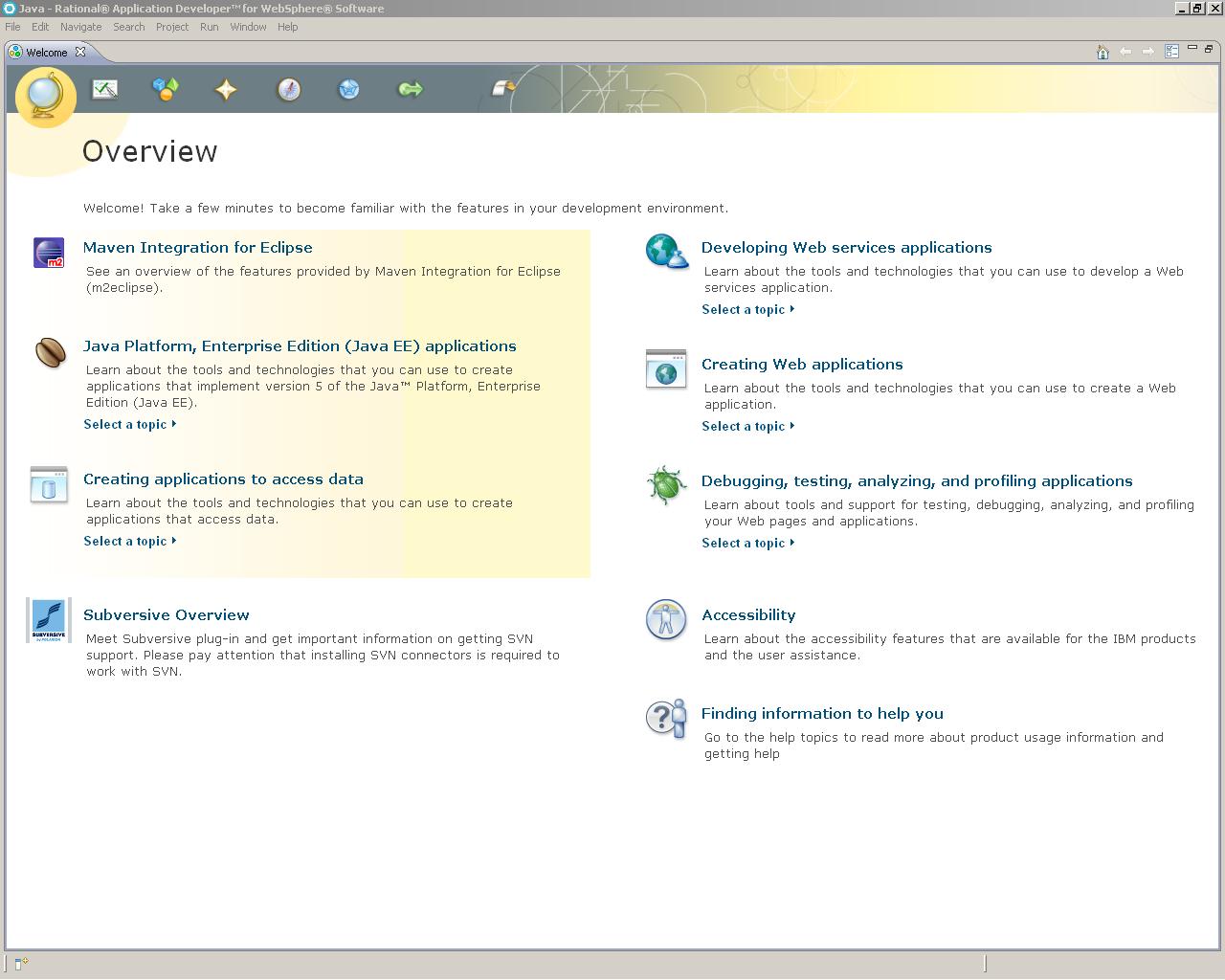This screenshot has width=1225, height=980.
Task: Open the Navigate menu
Action: [80, 27]
